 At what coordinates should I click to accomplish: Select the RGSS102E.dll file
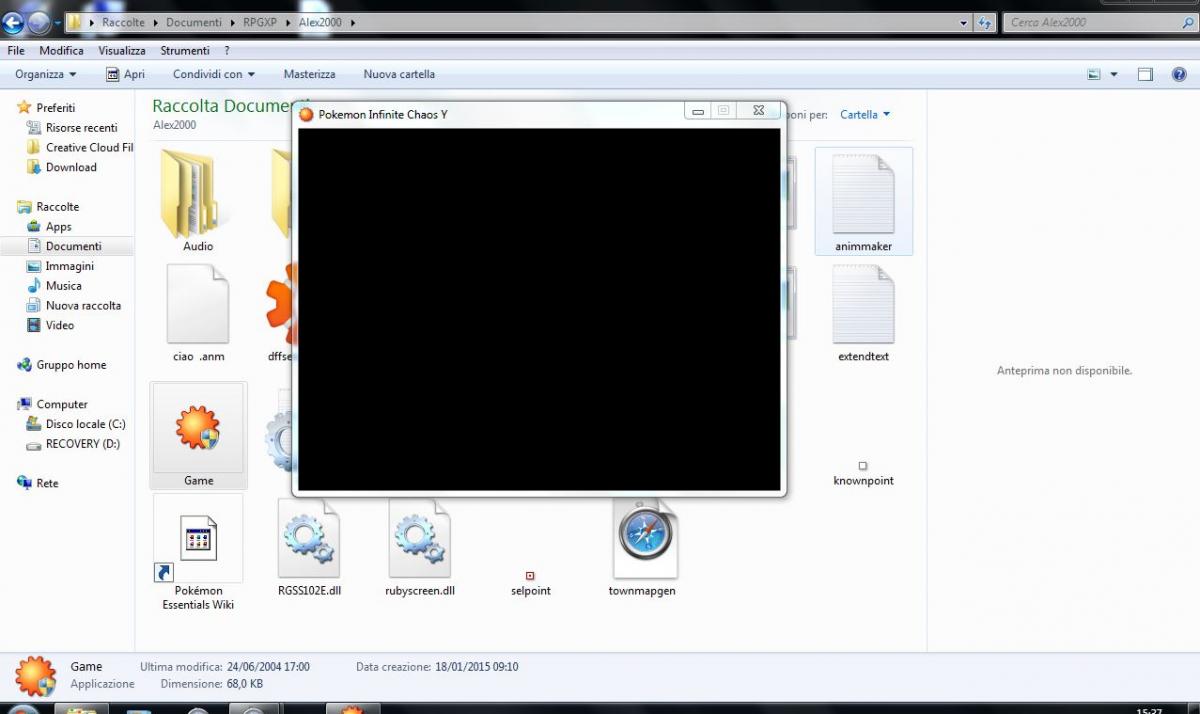tap(309, 539)
